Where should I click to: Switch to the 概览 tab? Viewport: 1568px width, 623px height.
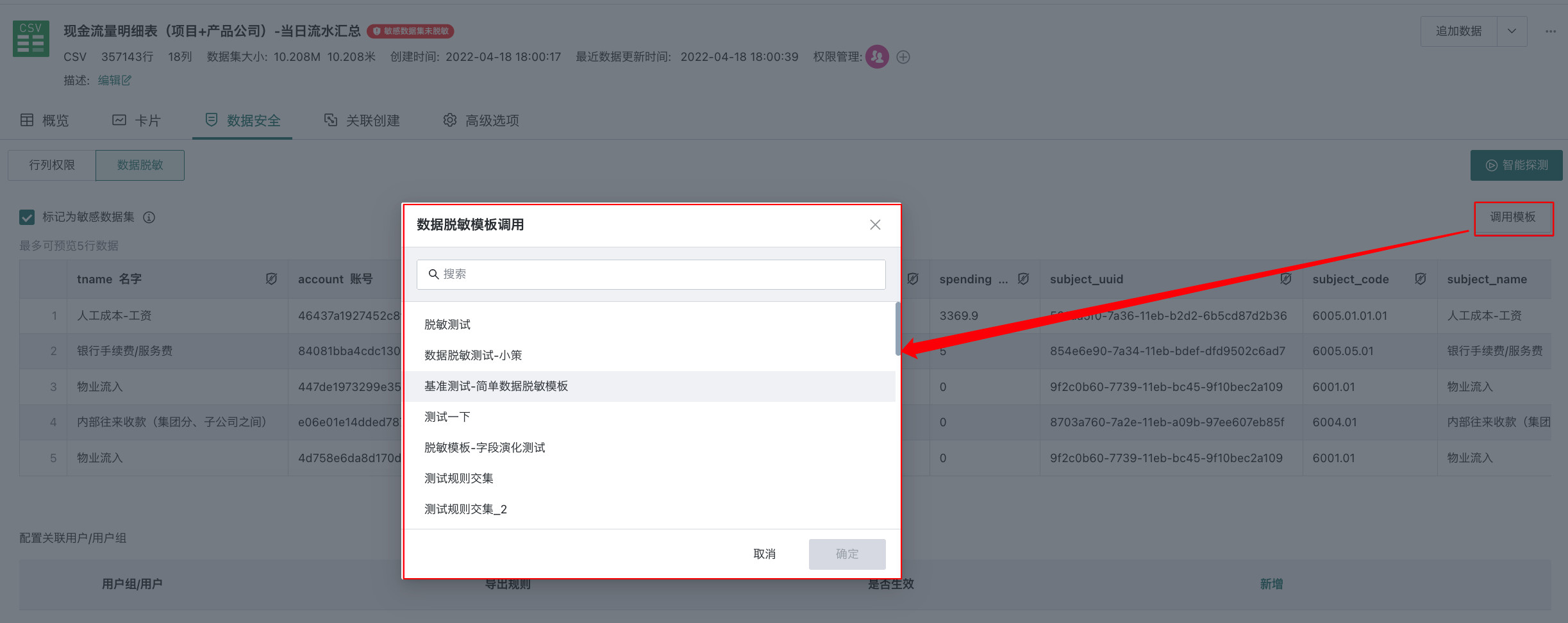tap(45, 120)
